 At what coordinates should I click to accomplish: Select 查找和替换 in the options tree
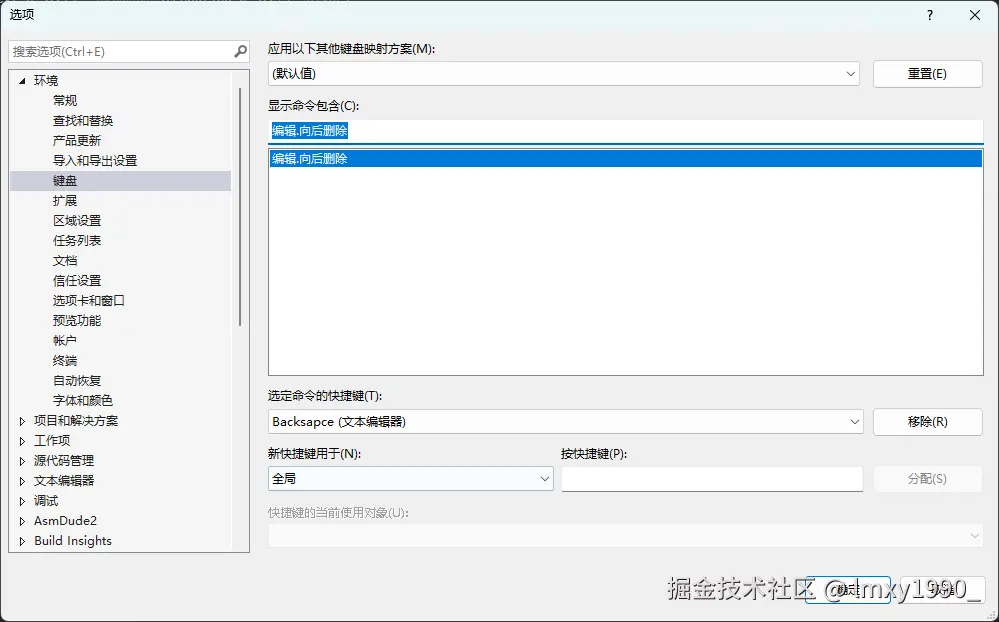(x=83, y=120)
